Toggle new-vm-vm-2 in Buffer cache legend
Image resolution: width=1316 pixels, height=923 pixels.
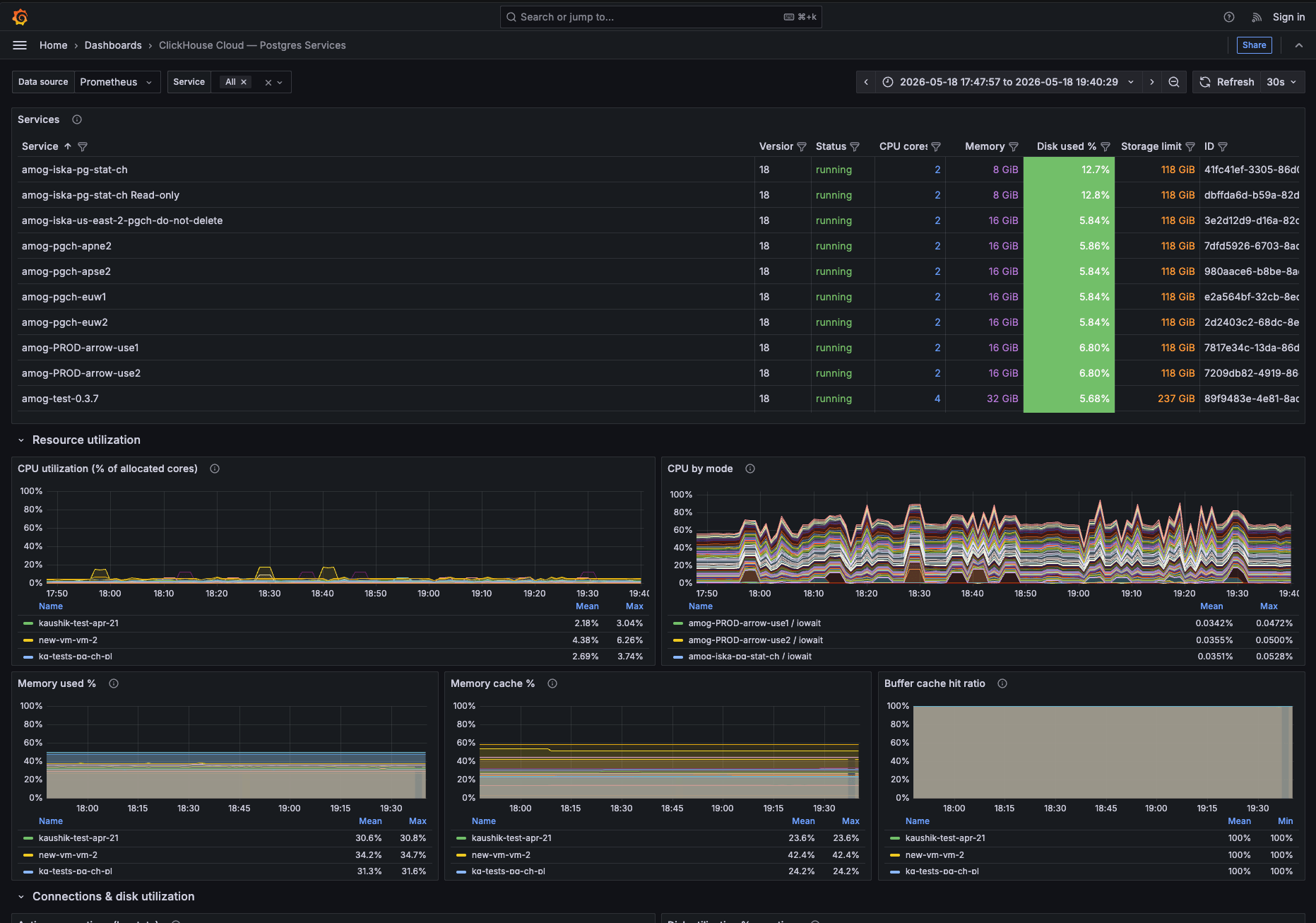[935, 855]
